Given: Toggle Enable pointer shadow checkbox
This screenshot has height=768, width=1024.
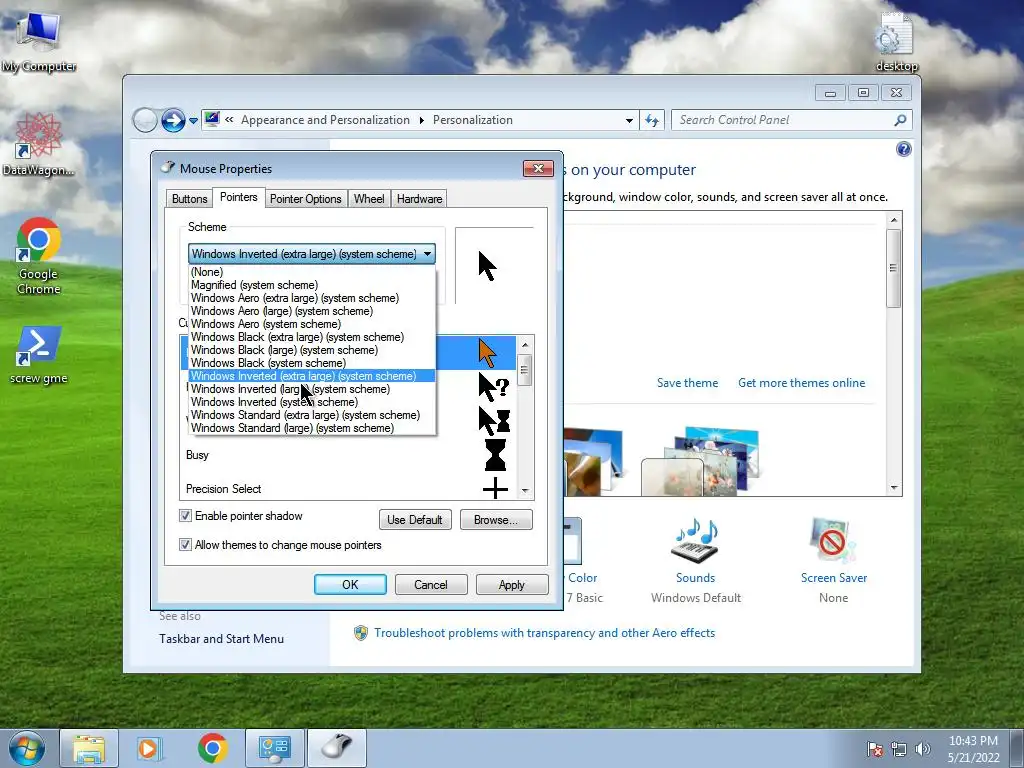Looking at the screenshot, I should [x=185, y=516].
